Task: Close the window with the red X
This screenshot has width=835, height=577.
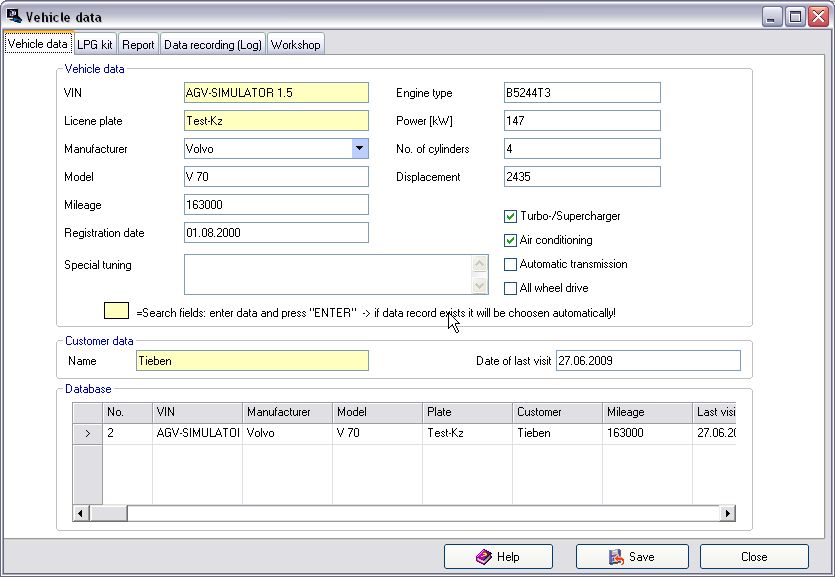Action: tap(818, 17)
